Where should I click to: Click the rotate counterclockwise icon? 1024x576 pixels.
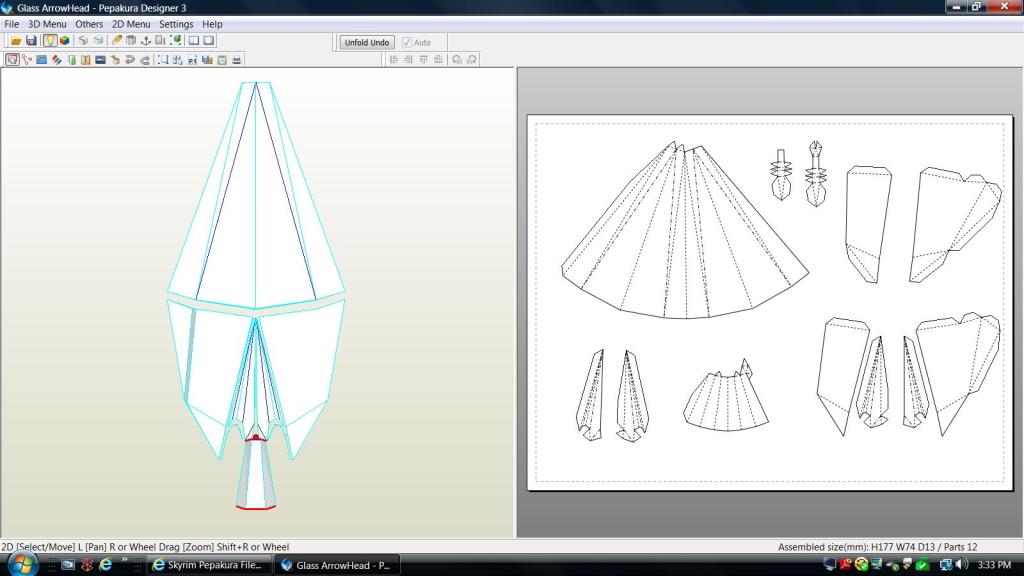(457, 59)
